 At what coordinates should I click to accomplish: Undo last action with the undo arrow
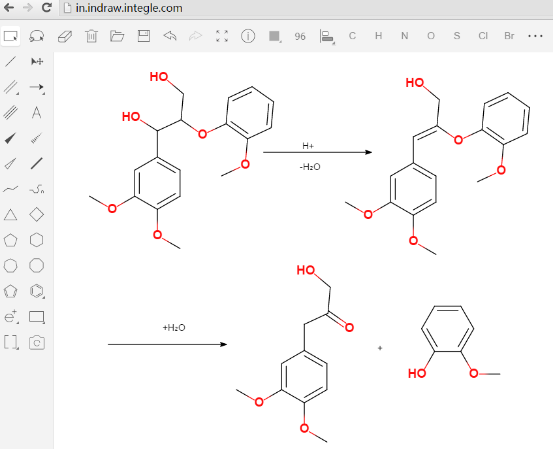170,36
